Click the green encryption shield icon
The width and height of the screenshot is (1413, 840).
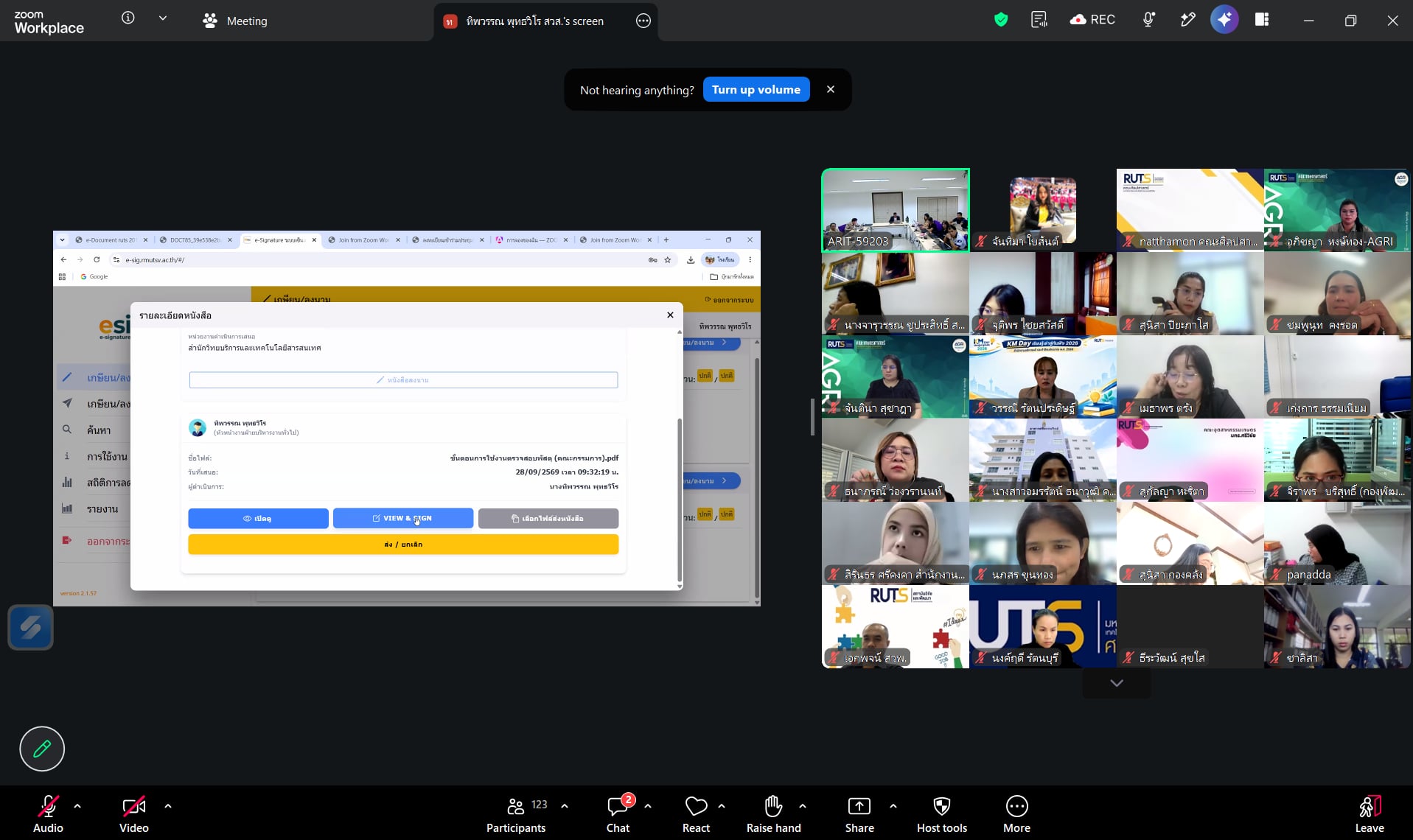click(1000, 20)
